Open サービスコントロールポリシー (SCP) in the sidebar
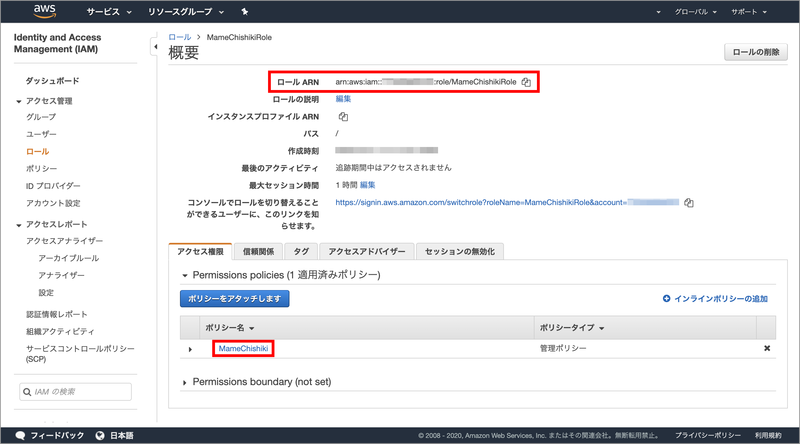The height and width of the screenshot is (444, 800). 80,354
